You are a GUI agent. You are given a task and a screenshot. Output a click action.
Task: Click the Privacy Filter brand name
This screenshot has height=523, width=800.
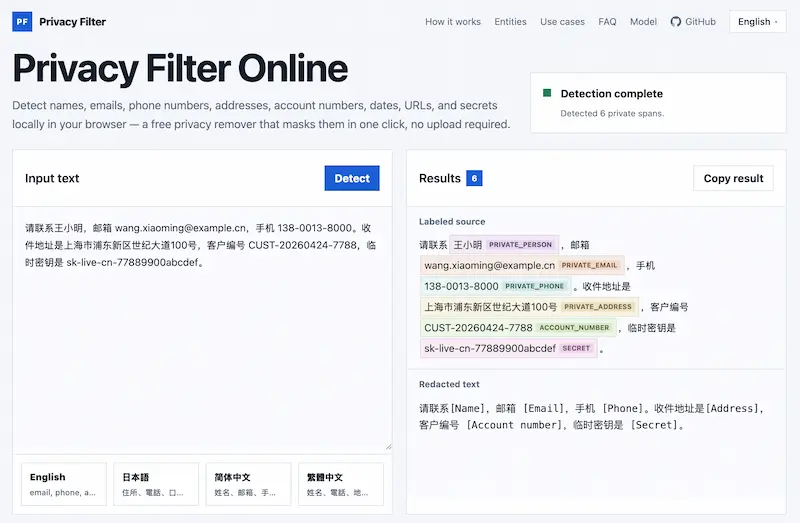point(72,21)
